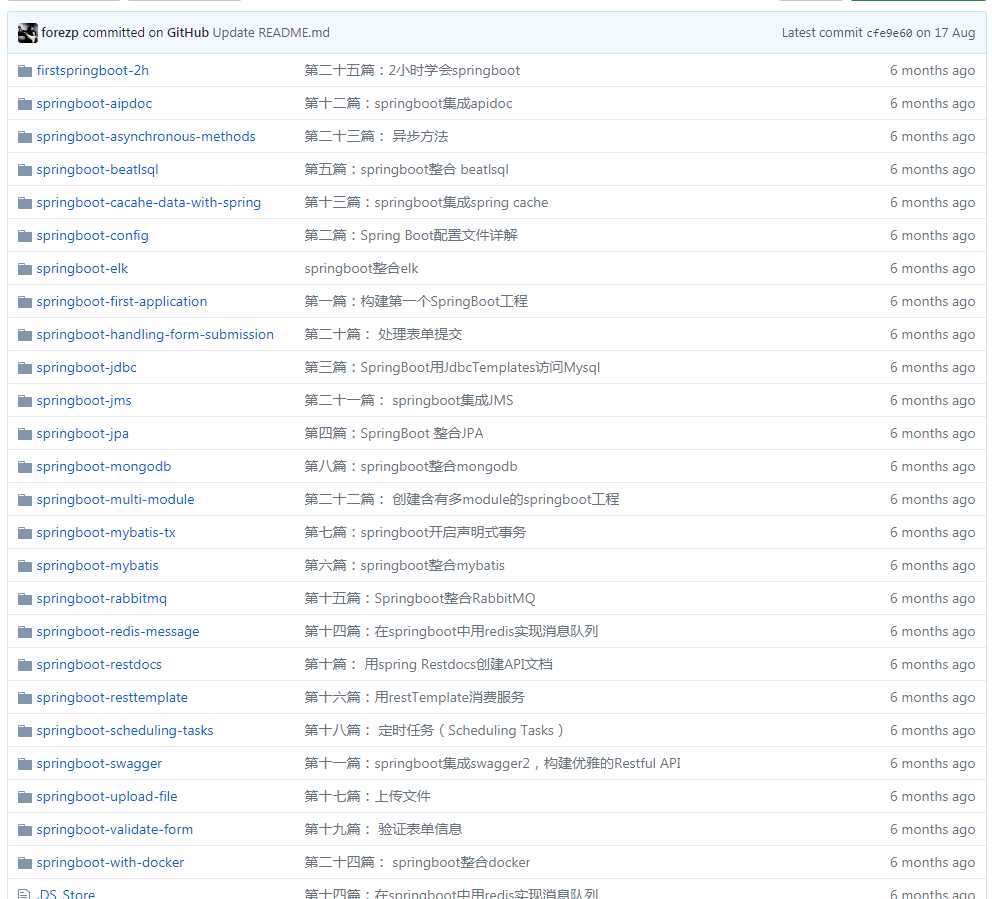Click folder icon beside springboot-jms
This screenshot has height=899, width=992.
25,400
